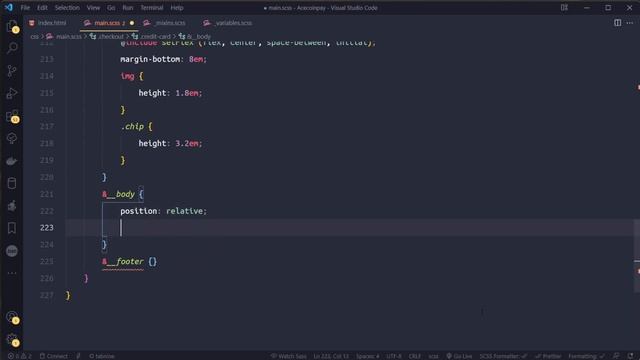Screen dimensions: 640x360
Task: Open the Docker whale icon panel
Action: [x=12, y=161]
